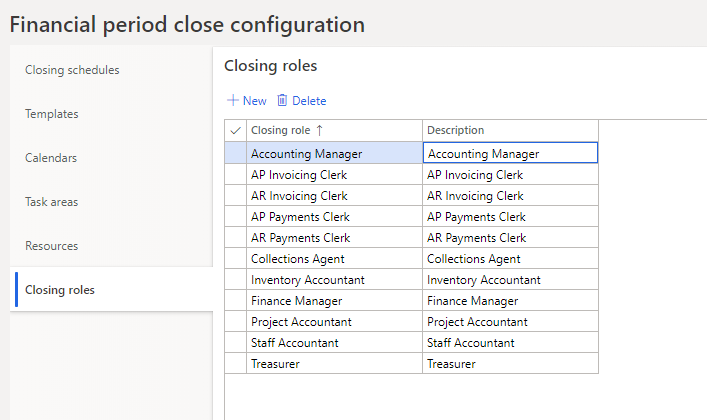707x420 pixels.
Task: Select the Staff Accountant closing role cell
Action: (x=295, y=343)
